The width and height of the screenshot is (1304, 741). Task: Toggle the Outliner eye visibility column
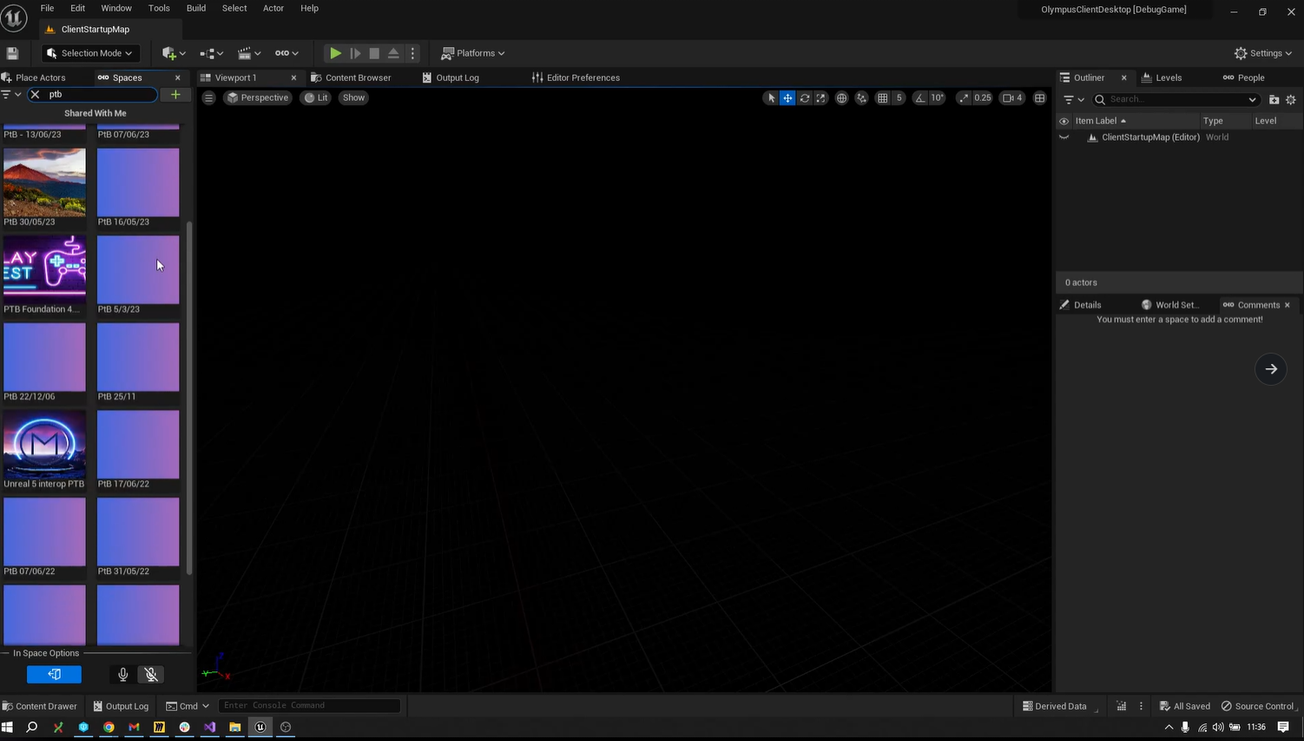pyautogui.click(x=1064, y=121)
